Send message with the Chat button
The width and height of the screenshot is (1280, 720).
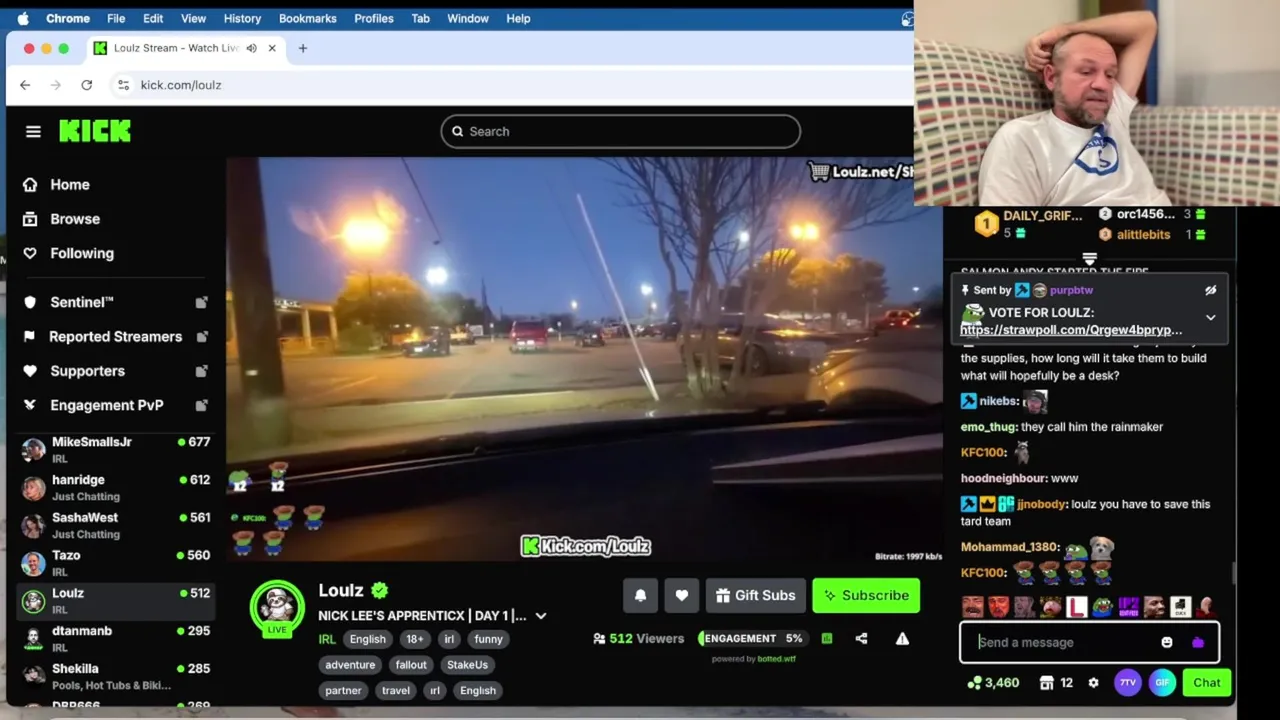(x=1207, y=682)
